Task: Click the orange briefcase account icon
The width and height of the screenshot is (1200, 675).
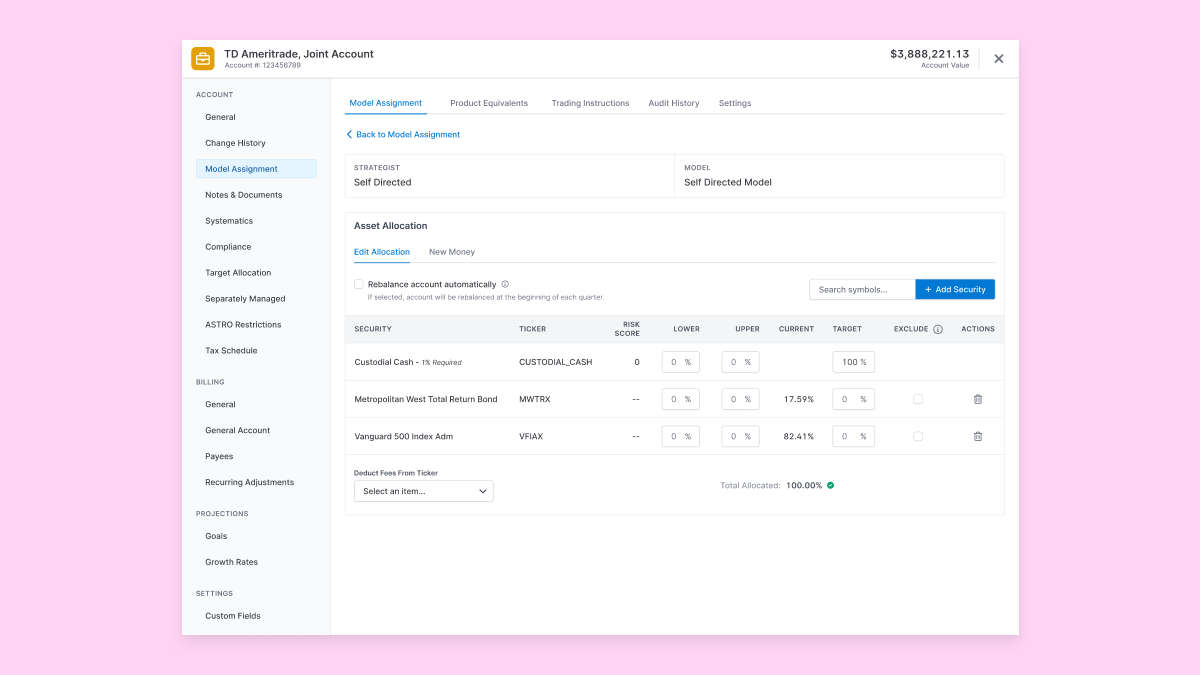Action: (203, 59)
